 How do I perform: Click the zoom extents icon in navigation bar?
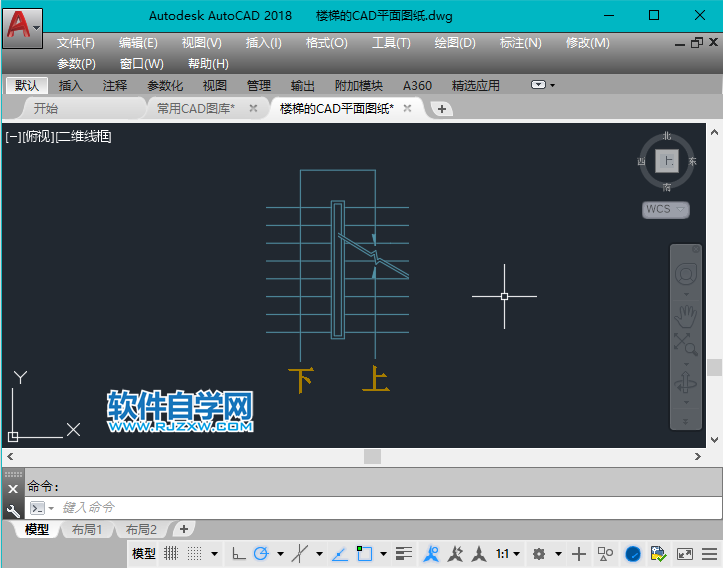(x=686, y=344)
